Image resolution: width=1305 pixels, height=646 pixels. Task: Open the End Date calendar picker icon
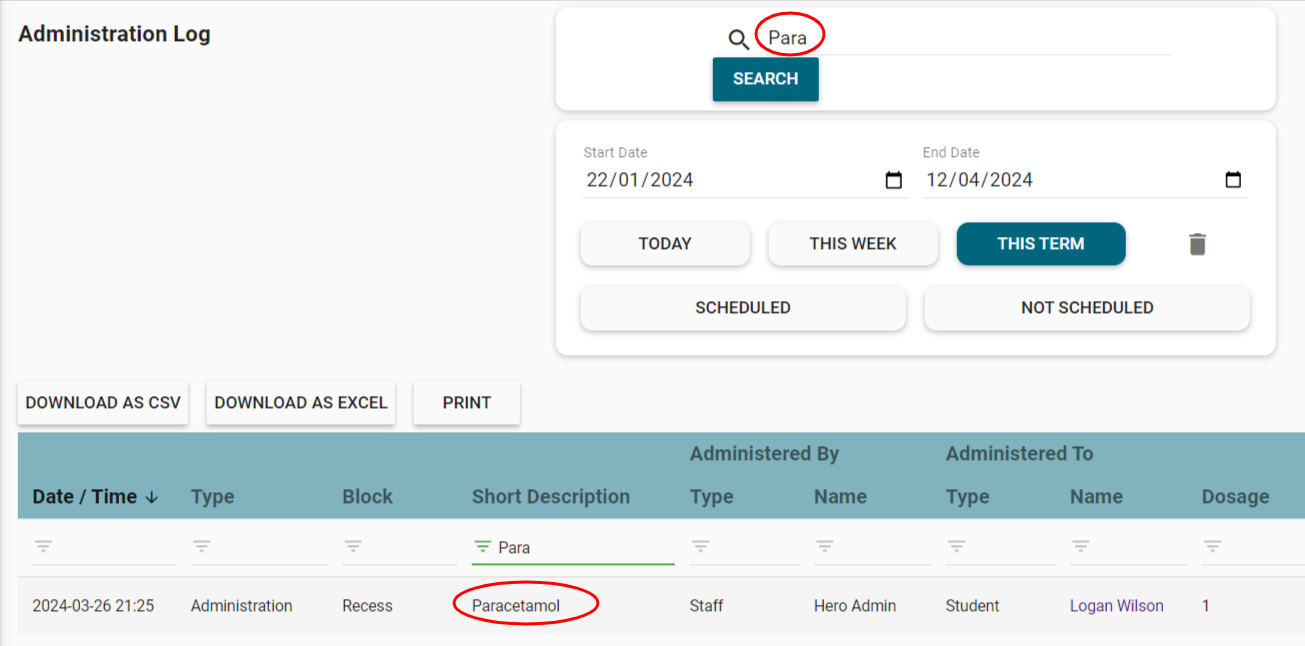point(1233,181)
